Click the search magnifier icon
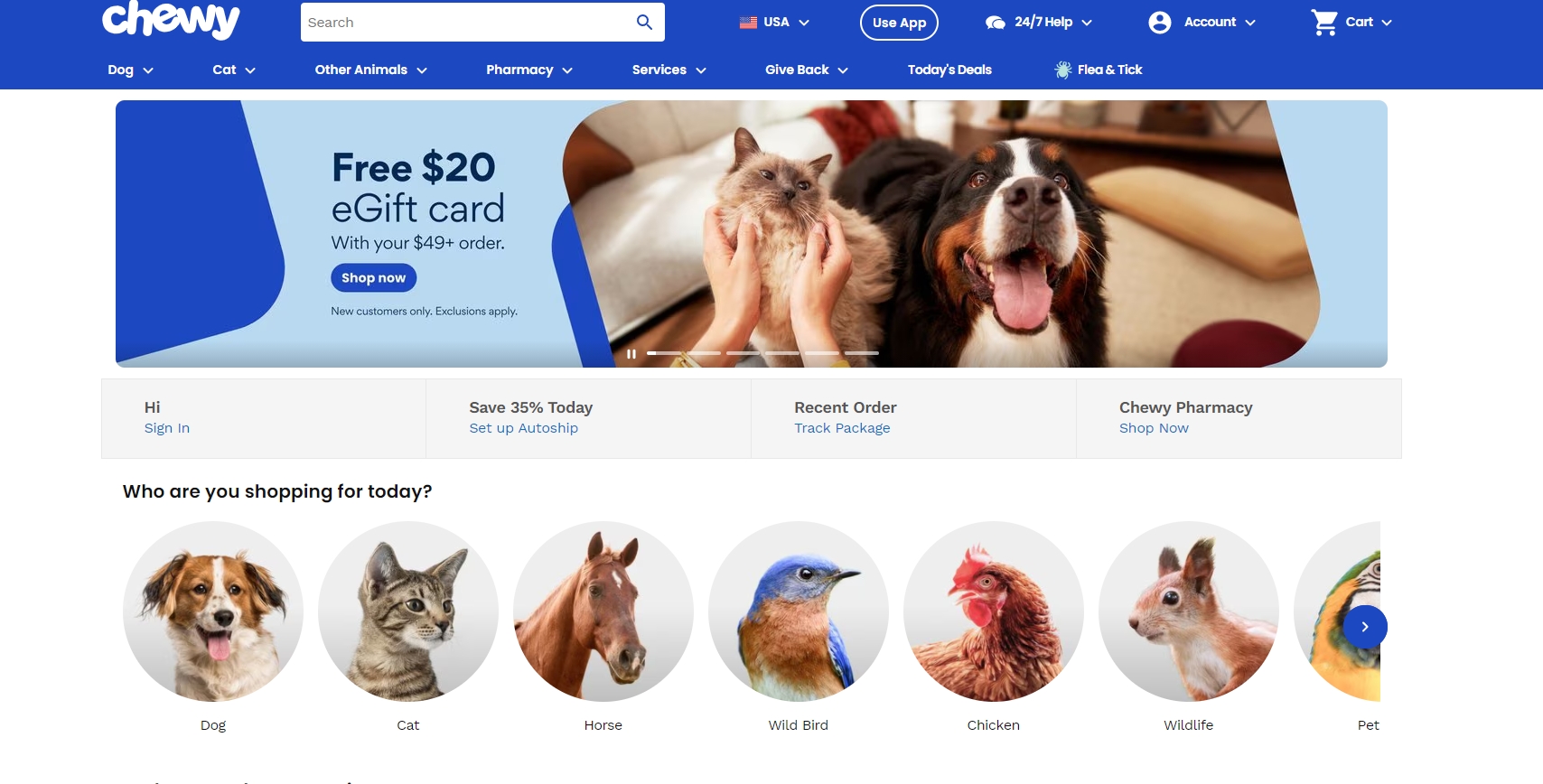Screen dimensions: 1543x784 click(644, 22)
